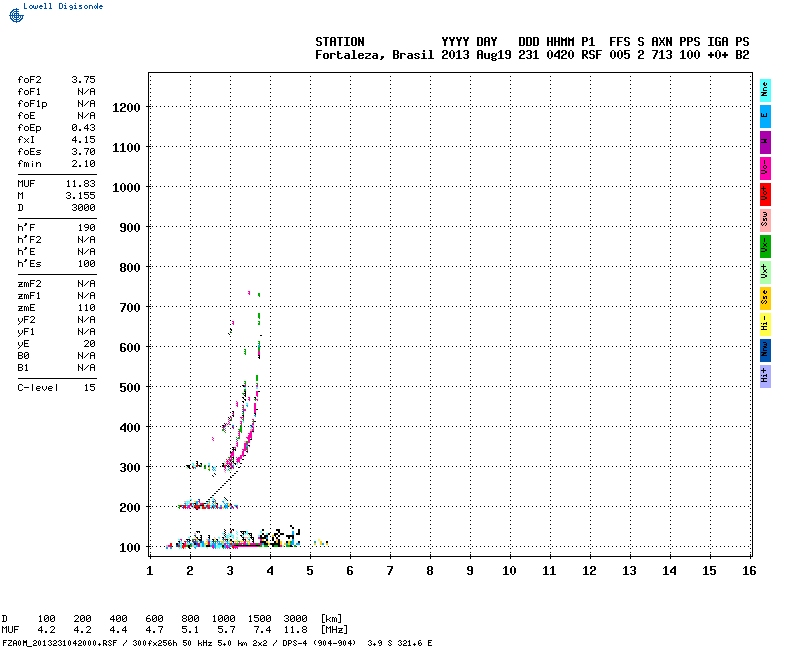Click the zmE value 110
800x650 pixels.
pyautogui.click(x=87, y=308)
